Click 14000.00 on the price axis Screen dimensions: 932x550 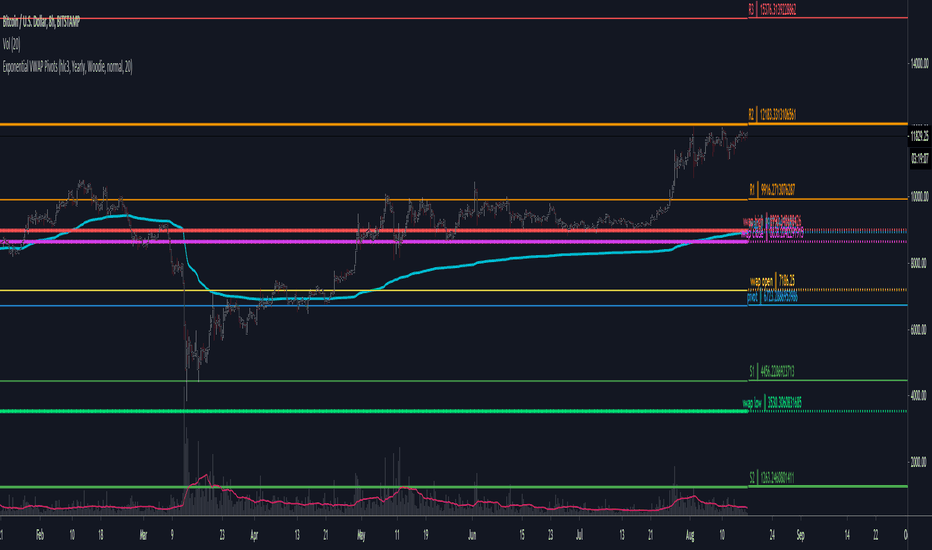[x=919, y=63]
